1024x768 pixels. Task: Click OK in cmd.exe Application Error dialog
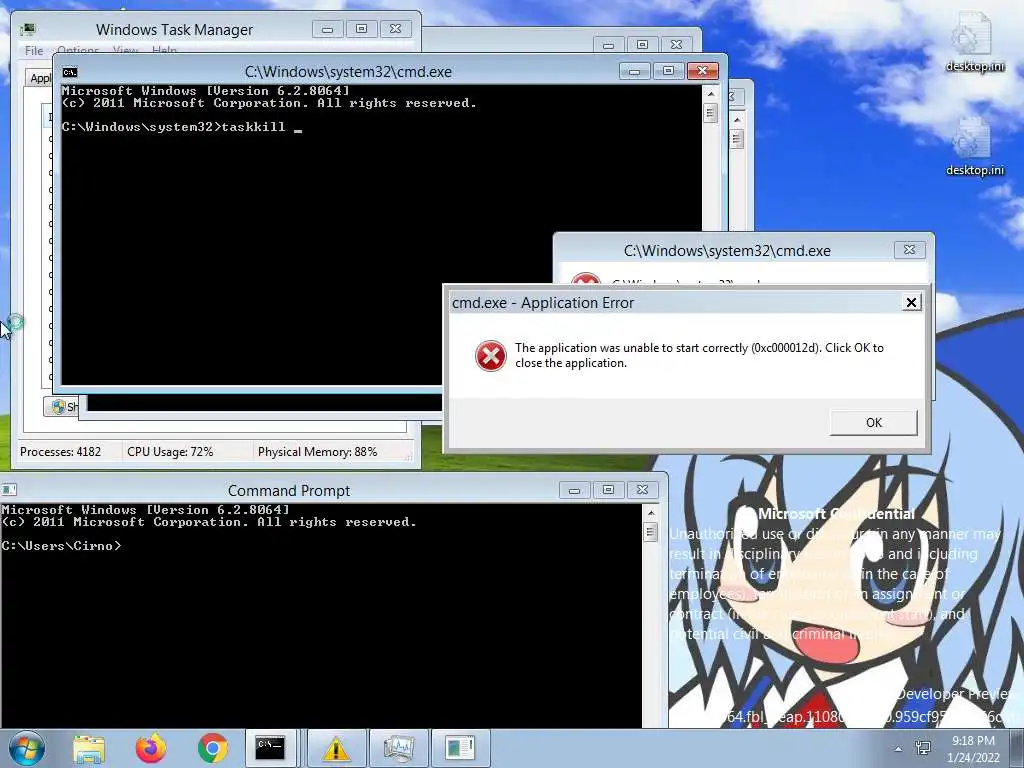[x=873, y=423]
